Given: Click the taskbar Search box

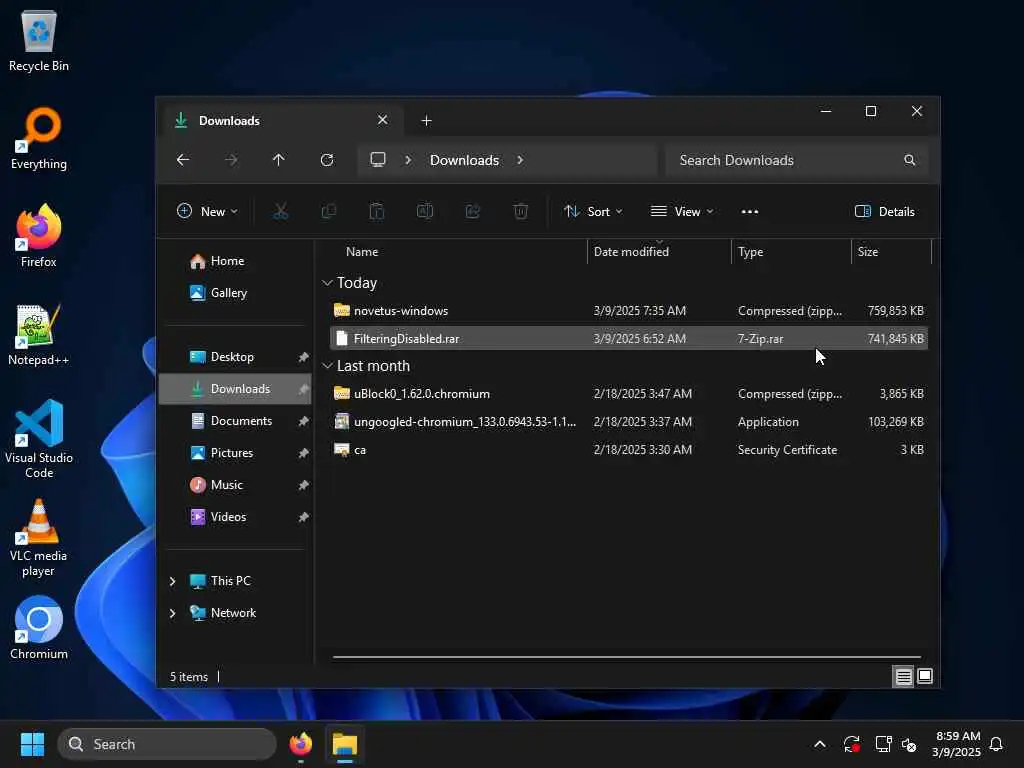Looking at the screenshot, I should pyautogui.click(x=167, y=744).
